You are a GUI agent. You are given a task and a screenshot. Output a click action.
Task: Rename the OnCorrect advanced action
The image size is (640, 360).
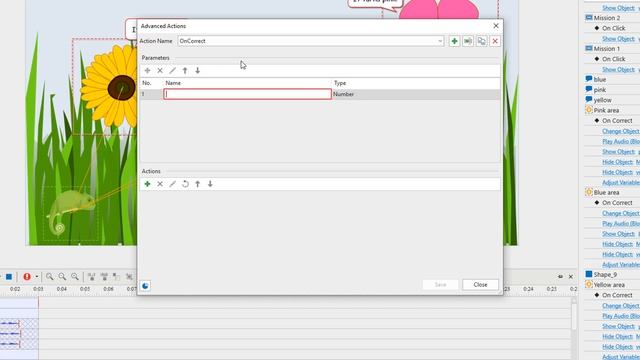468,41
